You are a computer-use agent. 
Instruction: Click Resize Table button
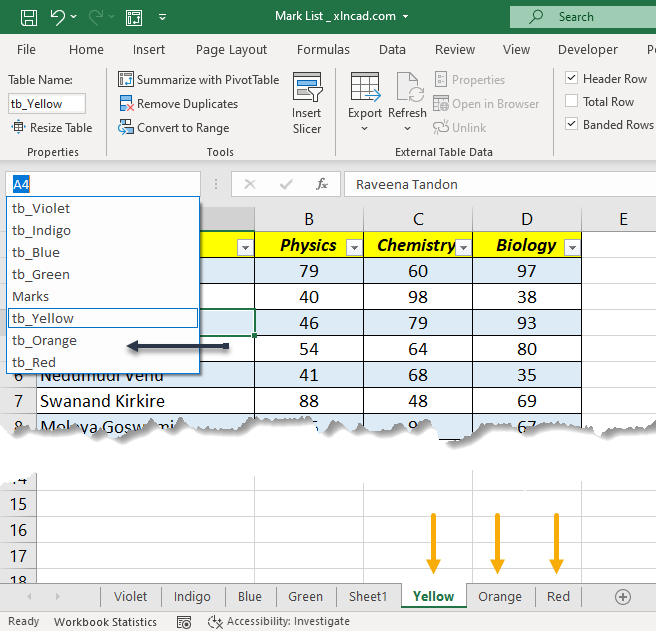click(x=52, y=127)
